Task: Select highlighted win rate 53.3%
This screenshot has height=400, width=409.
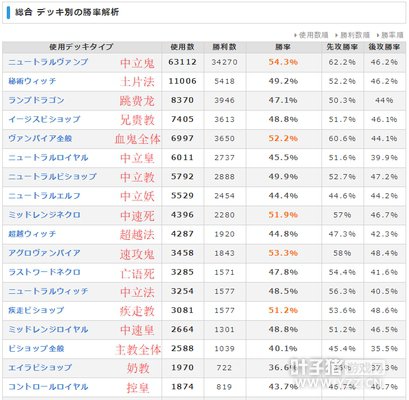Action: pos(283,253)
